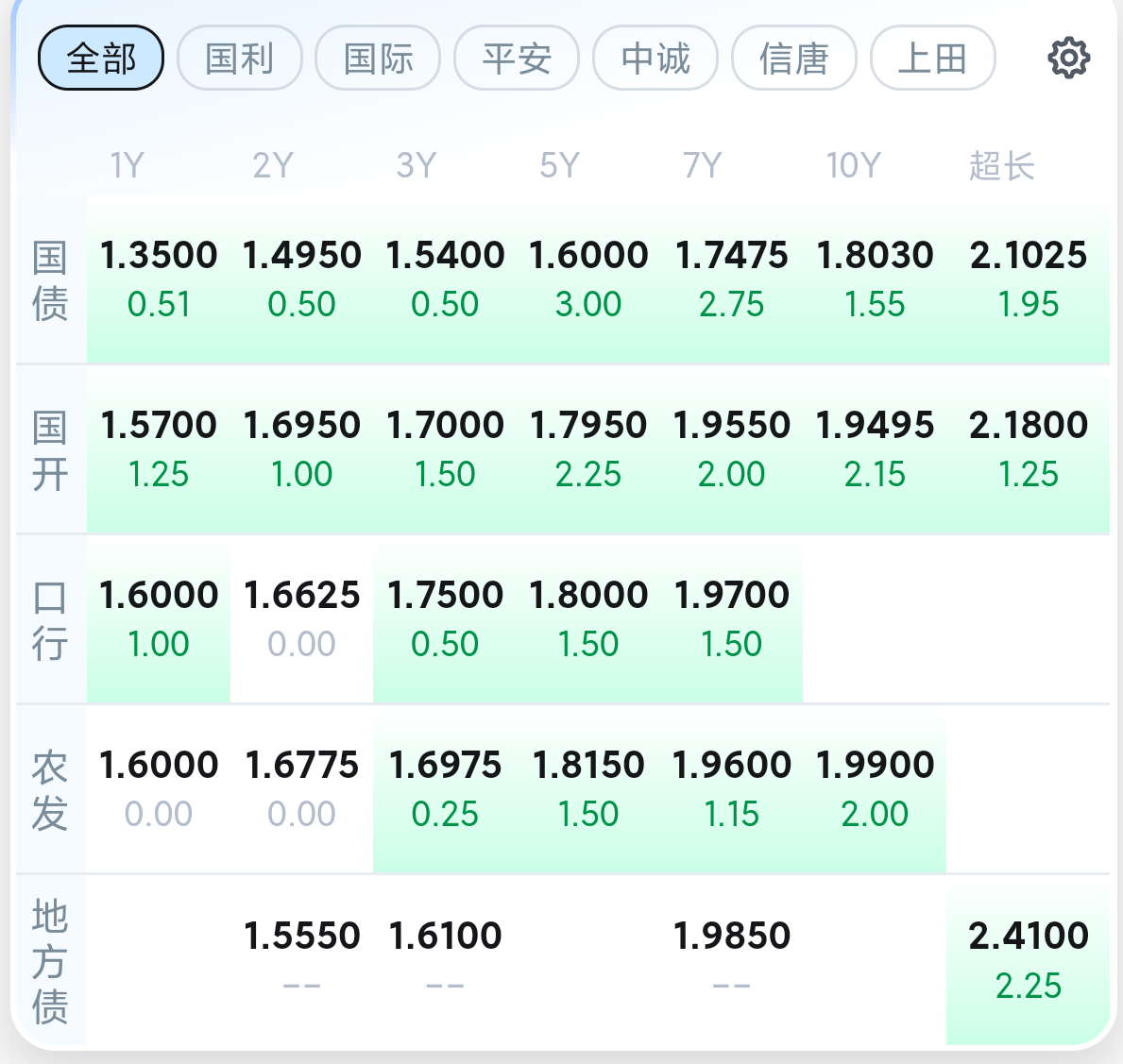Select the 平安 broker tab

click(x=517, y=58)
